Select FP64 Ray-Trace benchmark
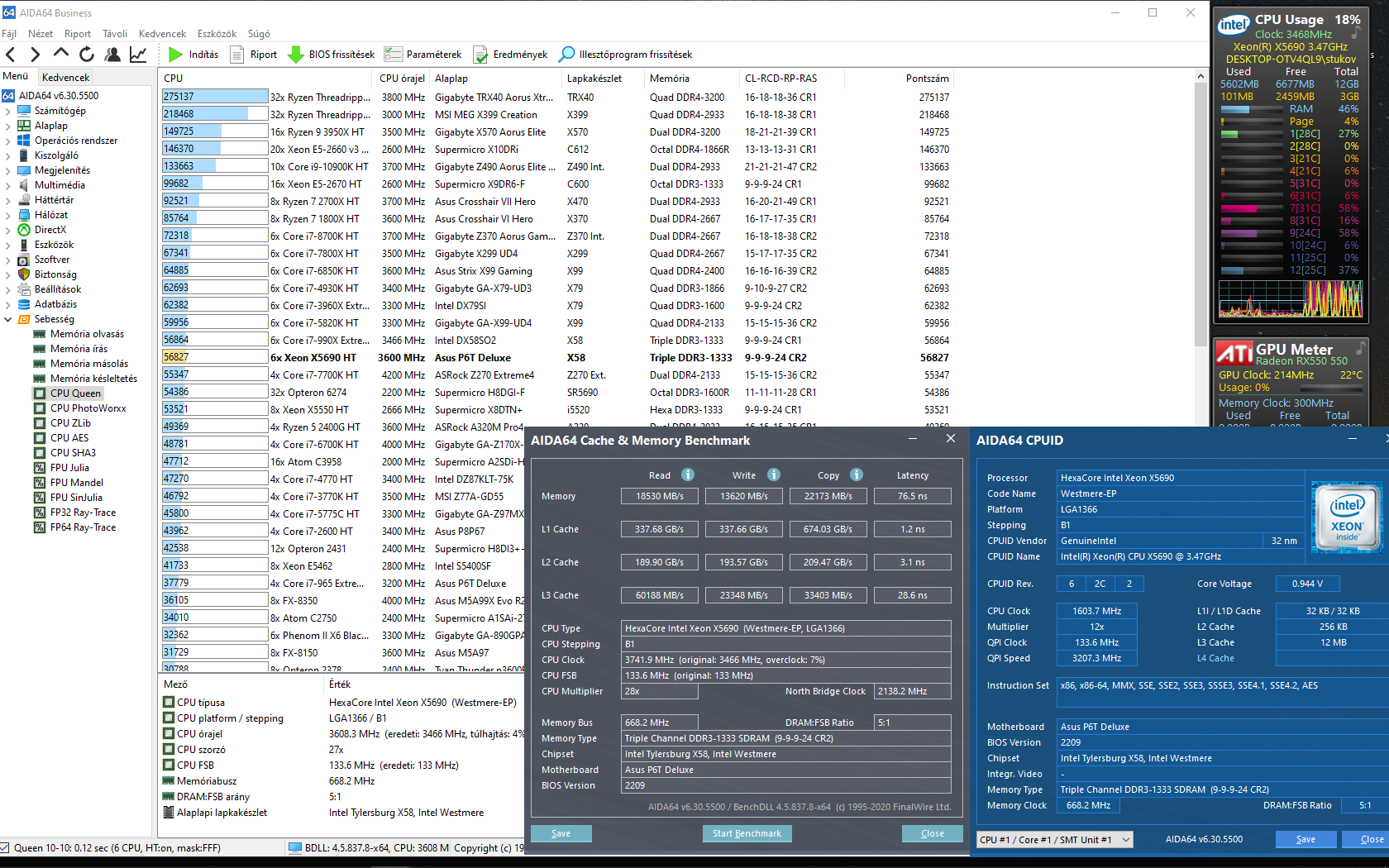The image size is (1389, 868). click(83, 527)
